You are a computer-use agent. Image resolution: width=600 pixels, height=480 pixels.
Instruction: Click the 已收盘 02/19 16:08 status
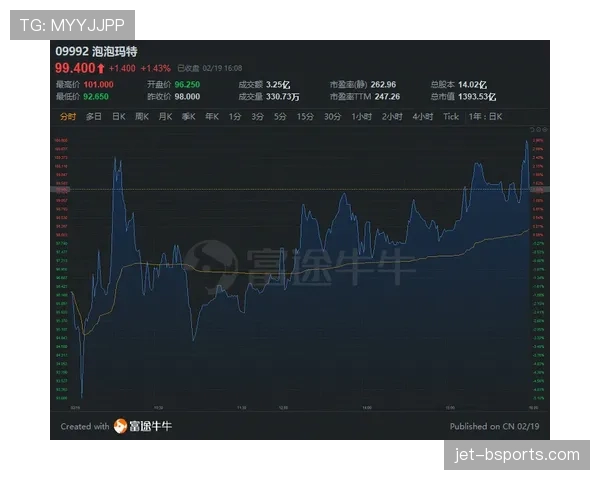coord(210,69)
